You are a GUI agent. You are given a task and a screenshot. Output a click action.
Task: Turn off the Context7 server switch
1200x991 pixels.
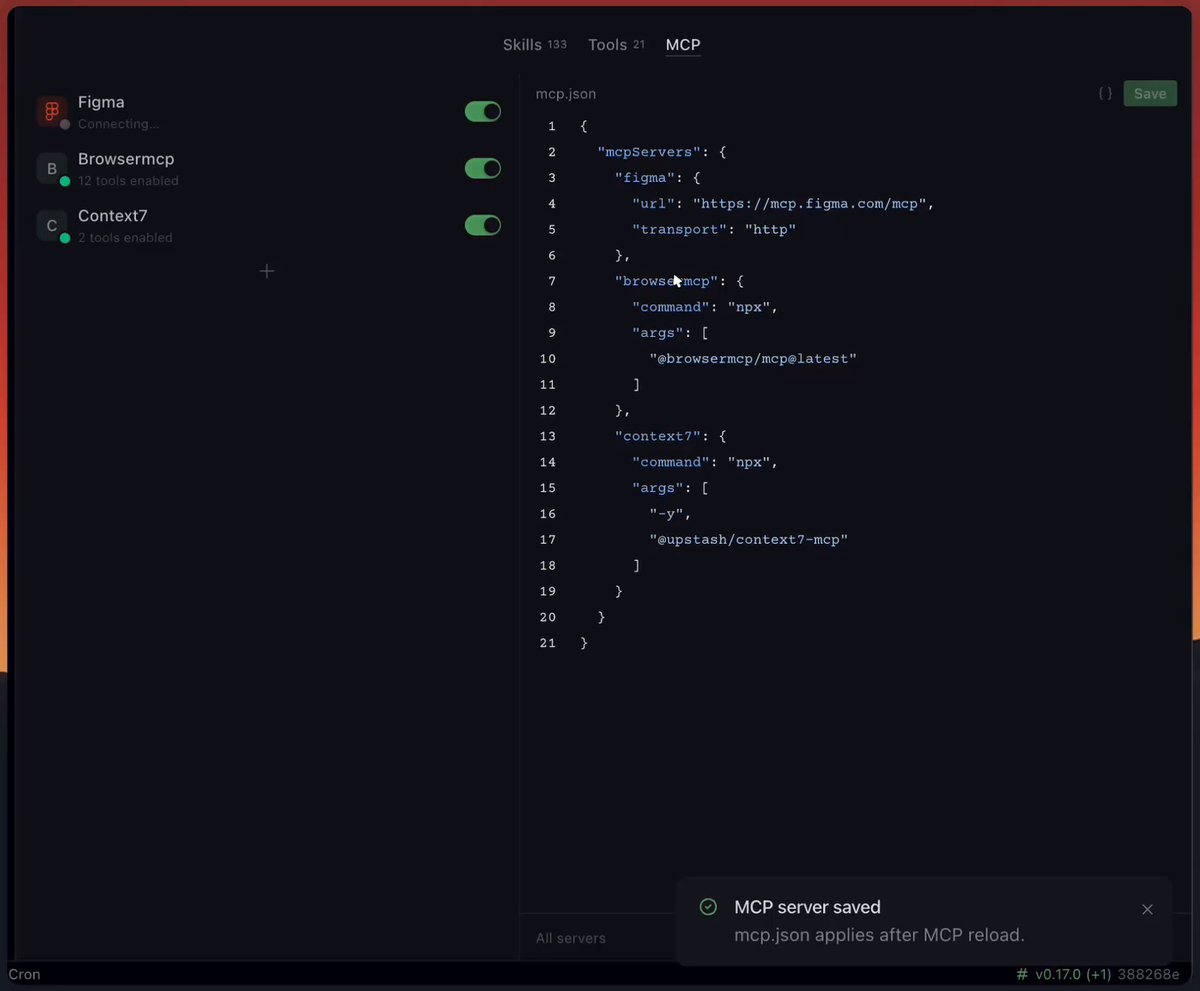[483, 226]
